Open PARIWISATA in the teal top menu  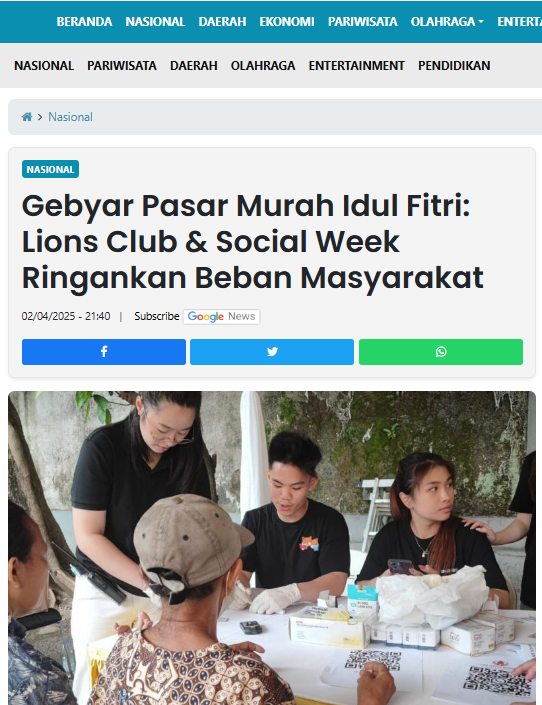click(363, 22)
